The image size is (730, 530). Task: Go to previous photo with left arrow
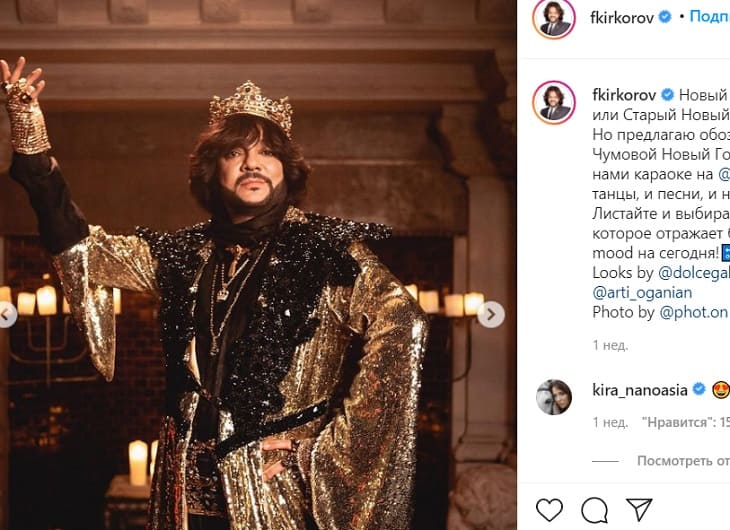(x=8, y=315)
